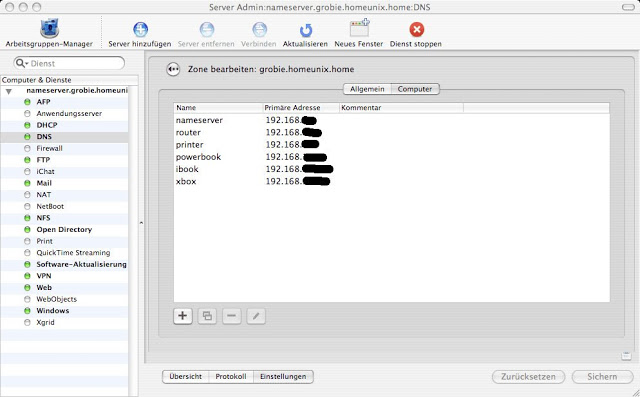Select the QuickTime Streaming service
The height and width of the screenshot is (397, 640).
click(64, 253)
